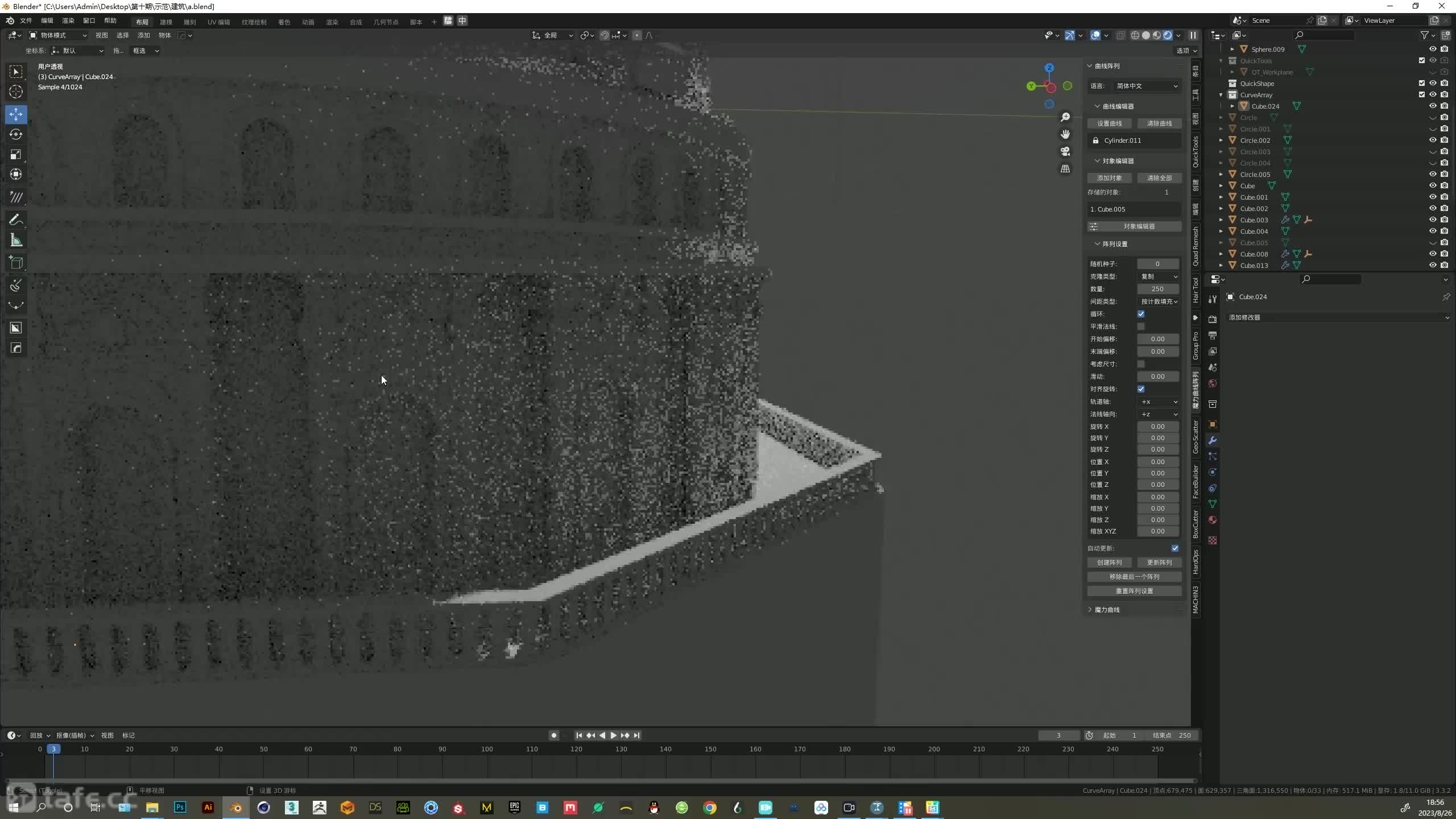The image size is (1456, 819).
Task: Open the Modifier properties wrench tab
Action: click(x=1213, y=440)
